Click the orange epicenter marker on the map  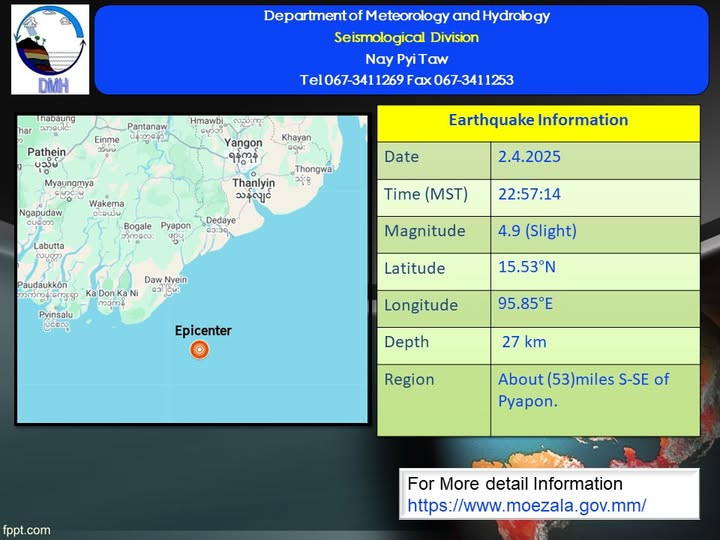click(199, 349)
